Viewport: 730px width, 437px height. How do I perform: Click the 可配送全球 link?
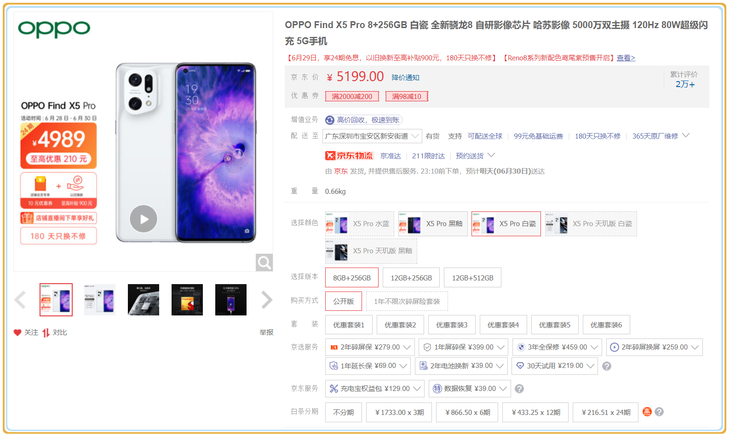click(485, 136)
